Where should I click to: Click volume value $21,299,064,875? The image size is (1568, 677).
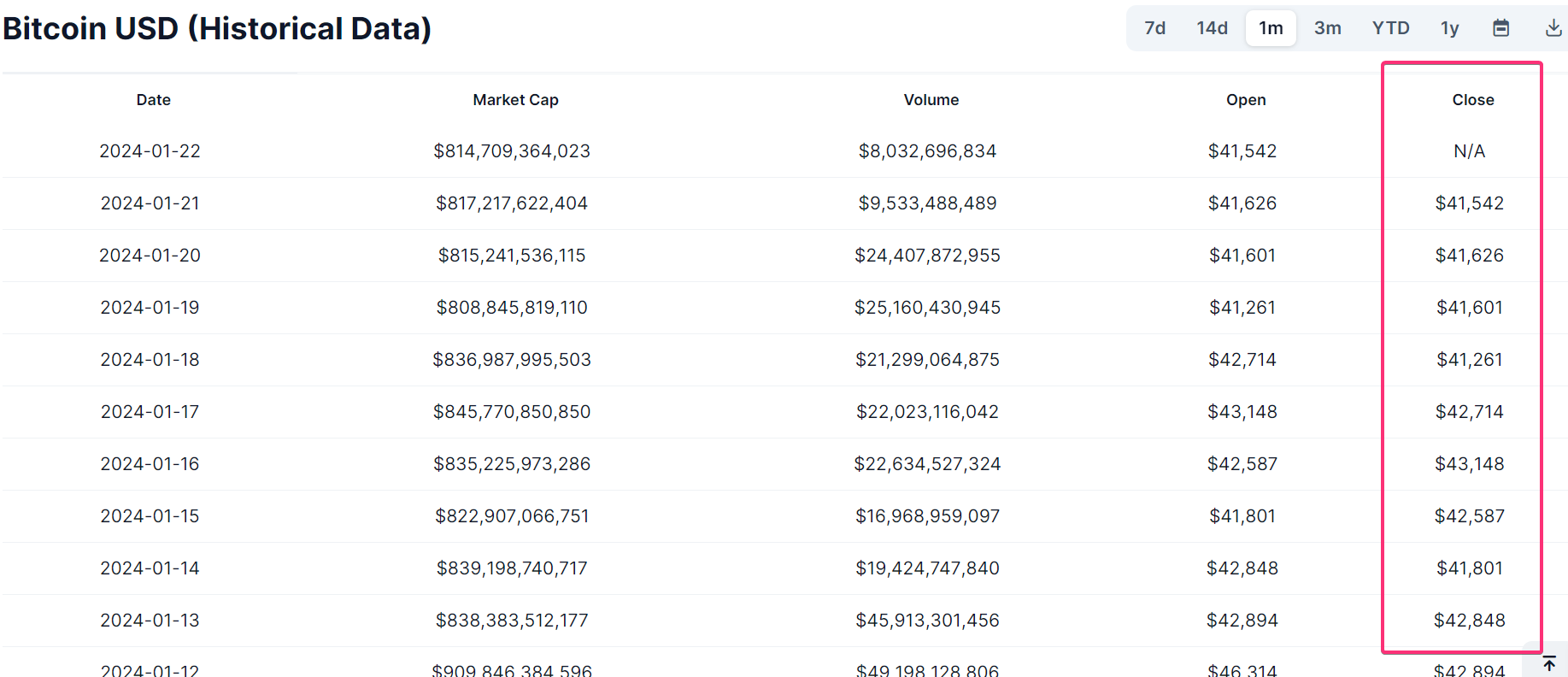point(928,360)
